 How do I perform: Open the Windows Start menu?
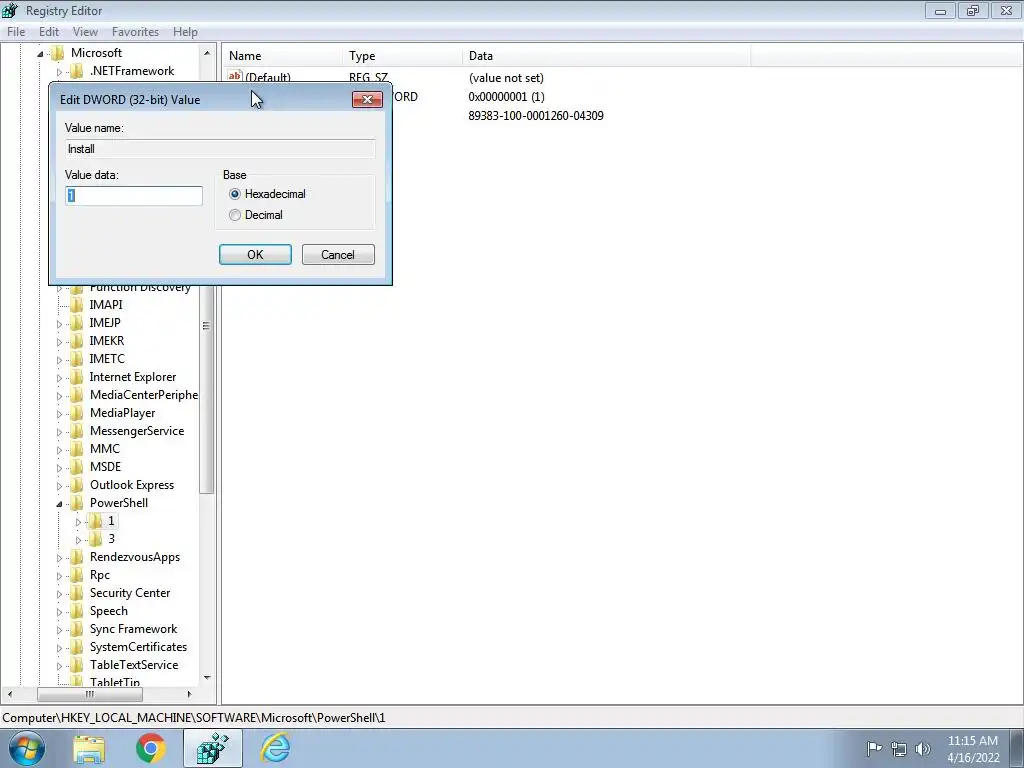click(26, 748)
